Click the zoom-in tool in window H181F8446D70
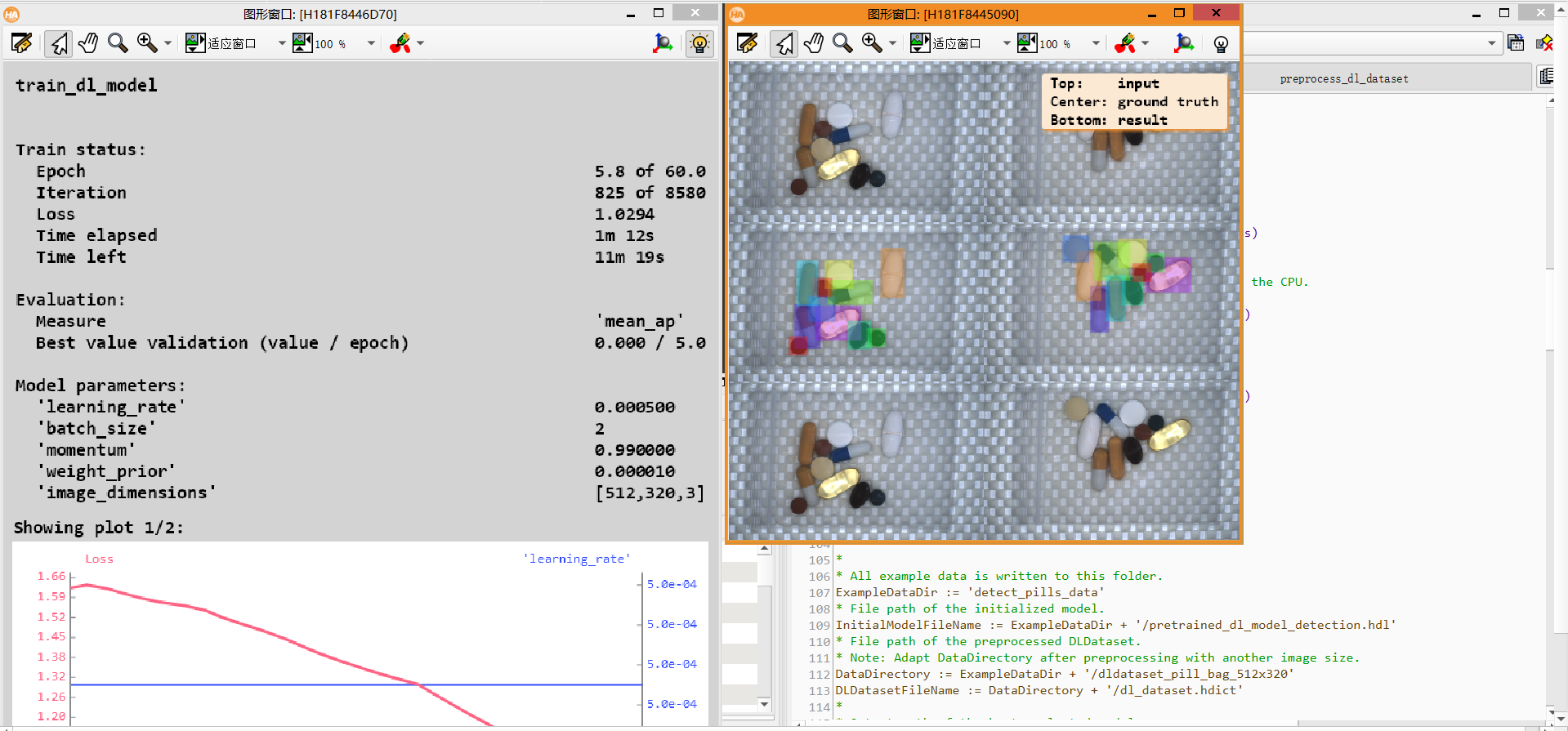Viewport: 1568px width, 731px height. 147,43
